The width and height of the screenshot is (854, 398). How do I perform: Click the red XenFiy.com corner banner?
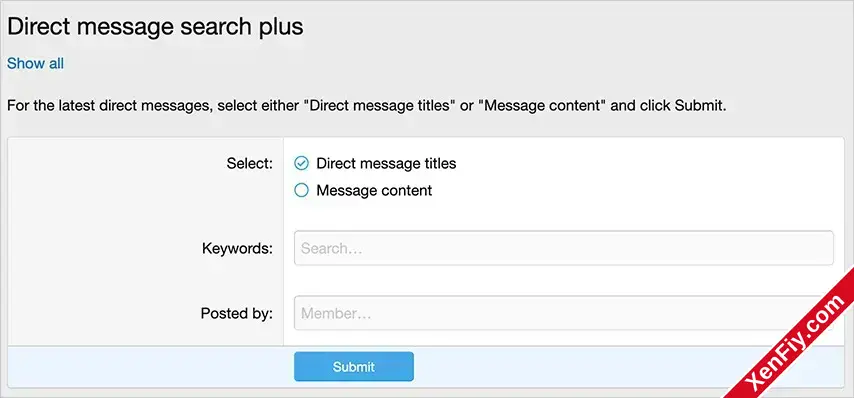[795, 339]
